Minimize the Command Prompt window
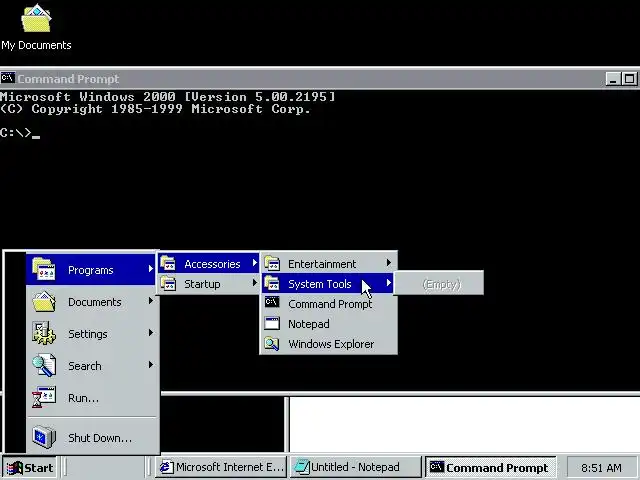The image size is (640, 480). [x=613, y=79]
